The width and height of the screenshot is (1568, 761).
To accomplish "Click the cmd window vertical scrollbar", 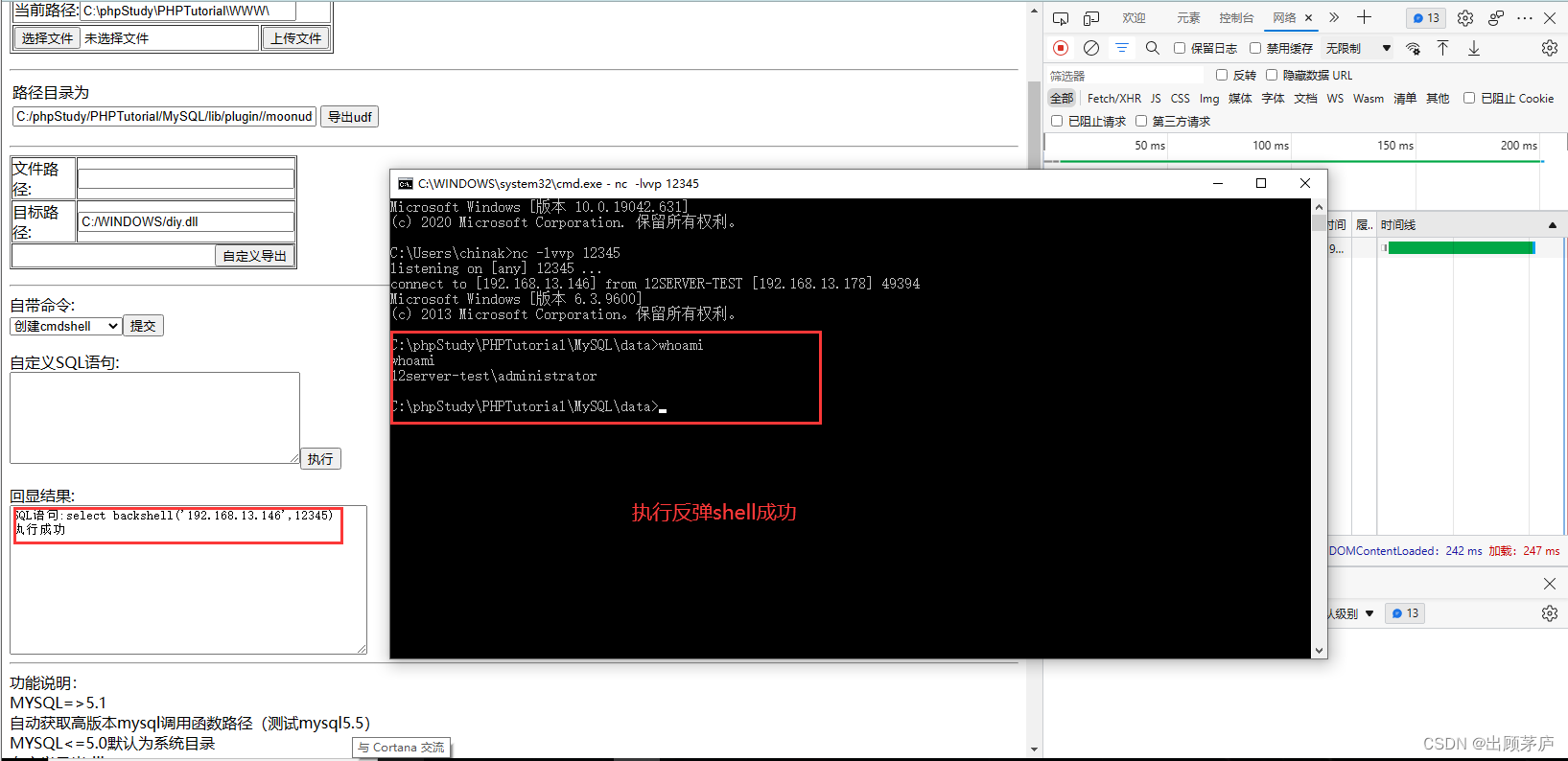I will [x=1320, y=427].
